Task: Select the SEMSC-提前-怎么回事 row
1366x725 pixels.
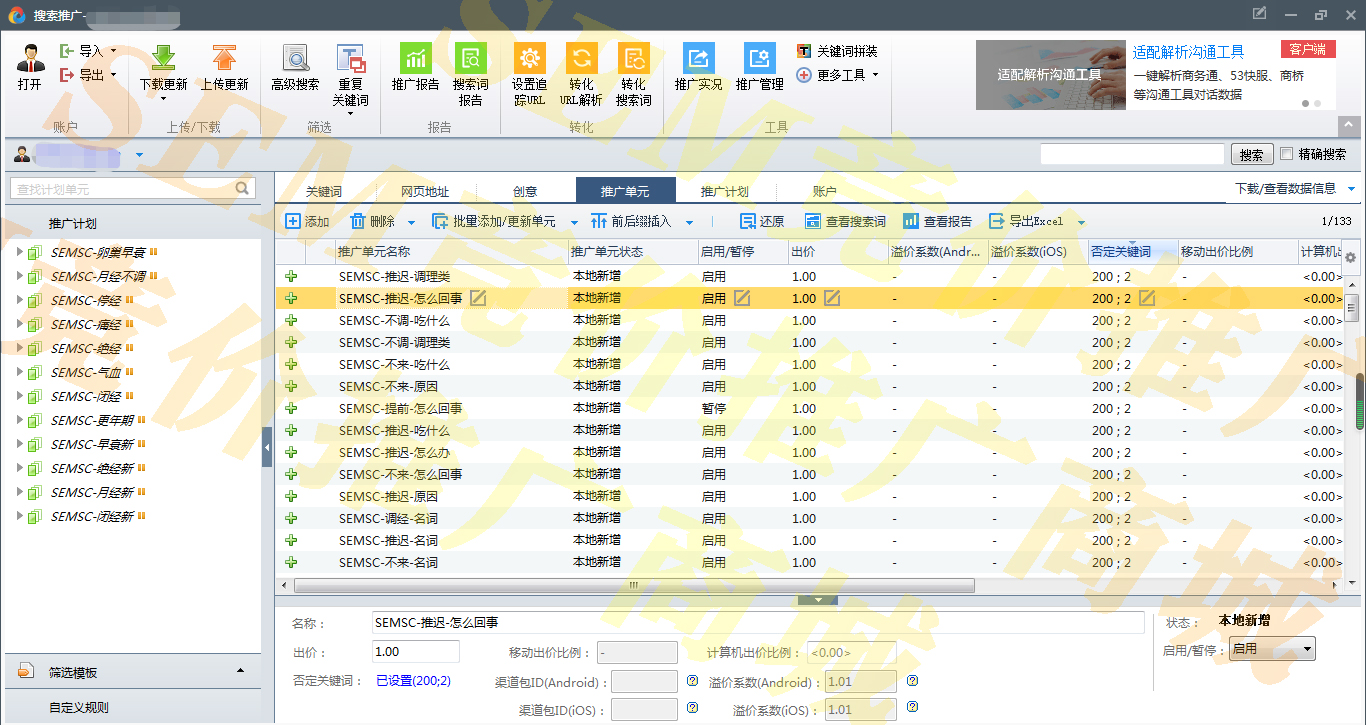Action: pyautogui.click(x=809, y=408)
